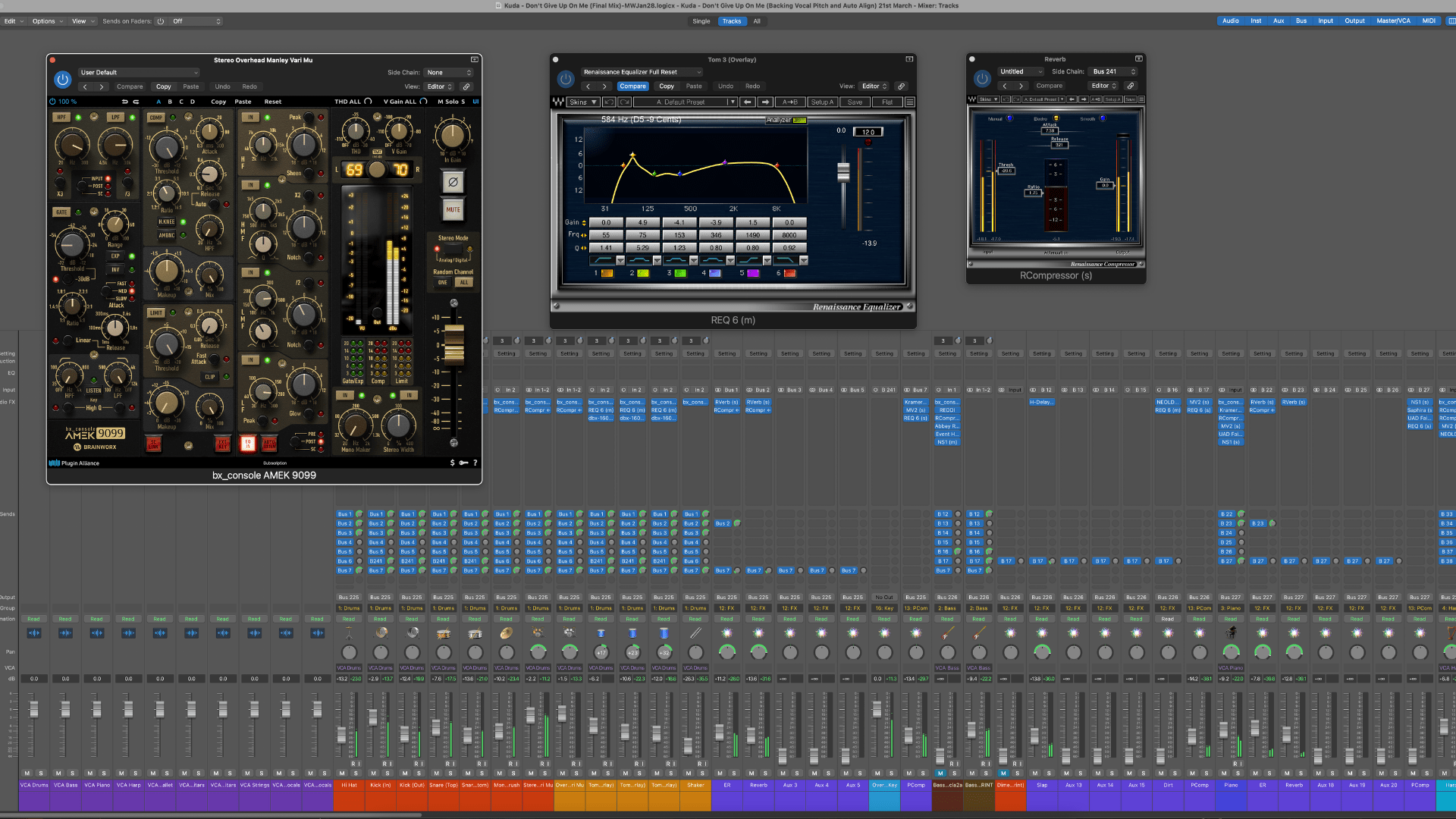The image size is (1456, 819).
Task: Open Waves hamburger menu in Renaissance Equalizer
Action: pos(910,102)
